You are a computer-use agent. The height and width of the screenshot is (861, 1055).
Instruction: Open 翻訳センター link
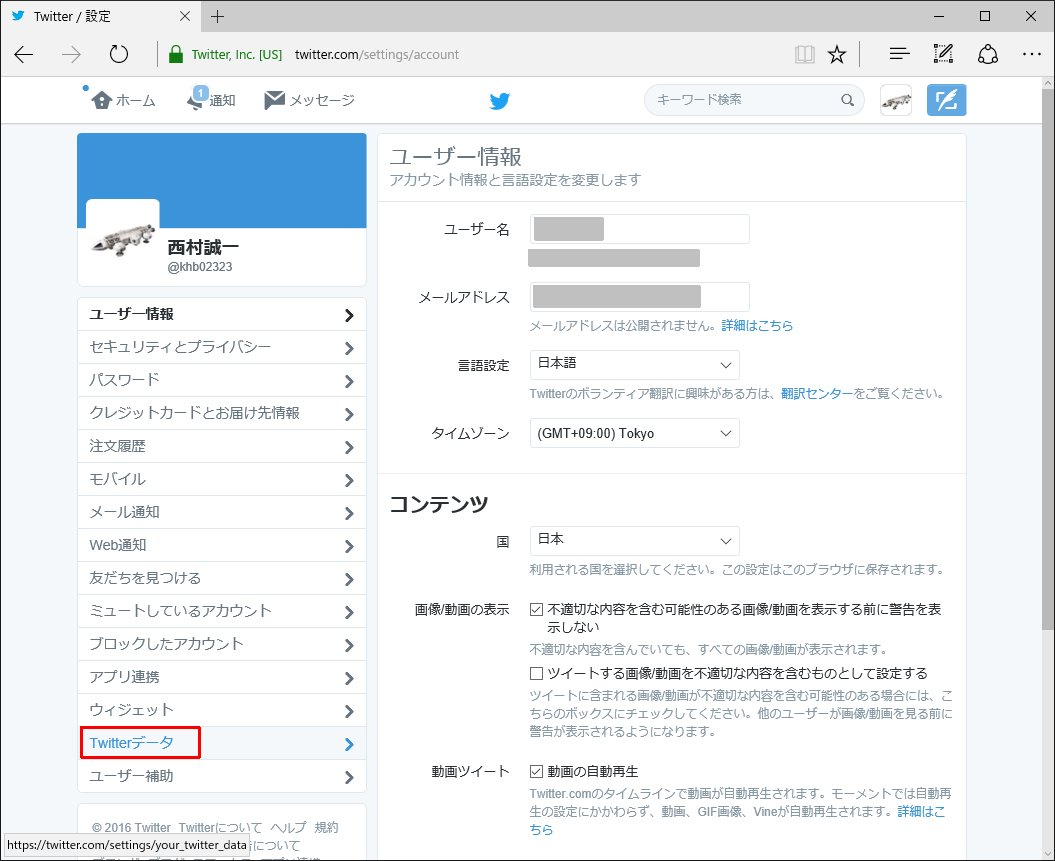click(x=816, y=394)
